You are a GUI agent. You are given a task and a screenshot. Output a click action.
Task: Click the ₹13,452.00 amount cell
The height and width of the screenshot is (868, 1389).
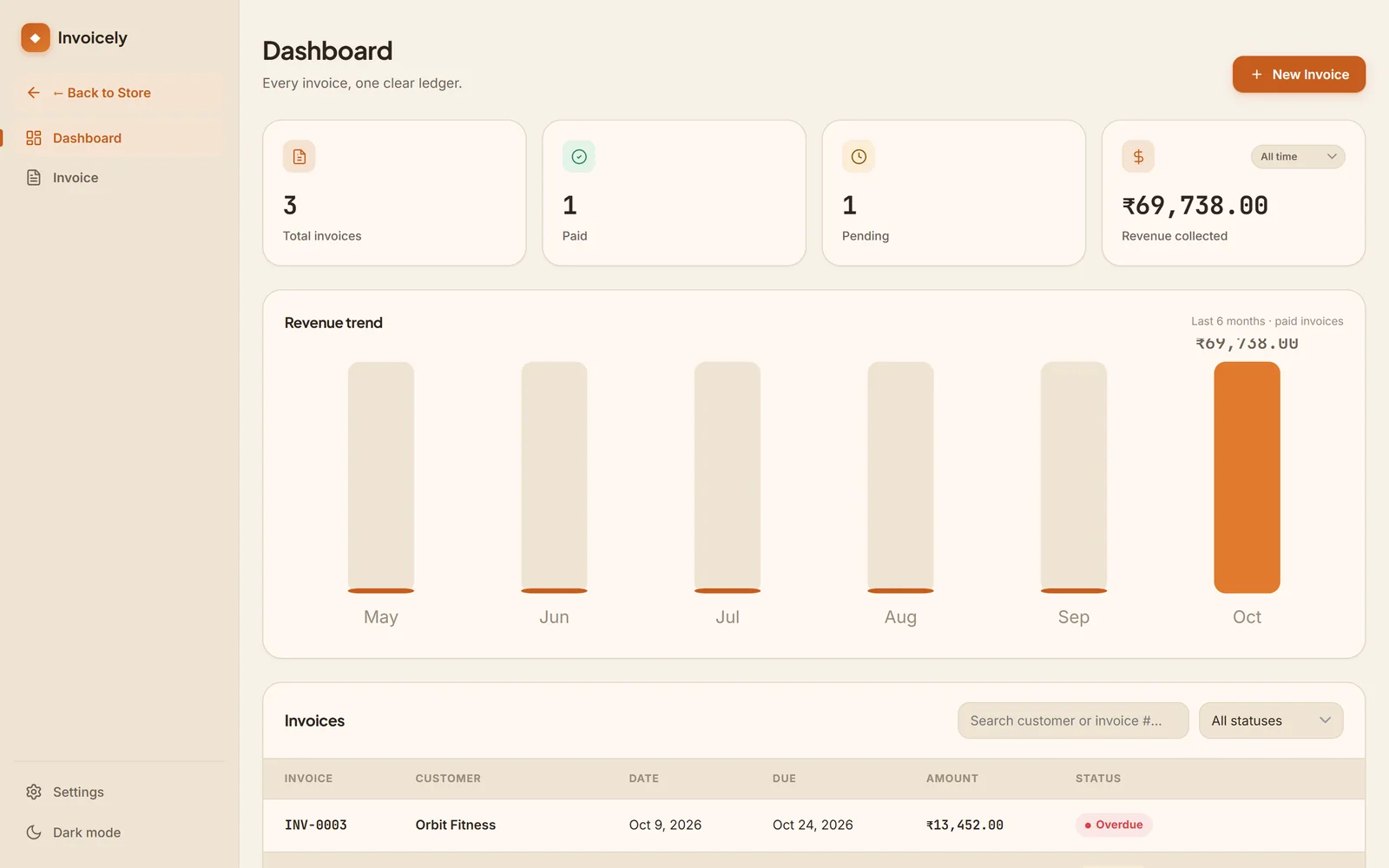[964, 825]
